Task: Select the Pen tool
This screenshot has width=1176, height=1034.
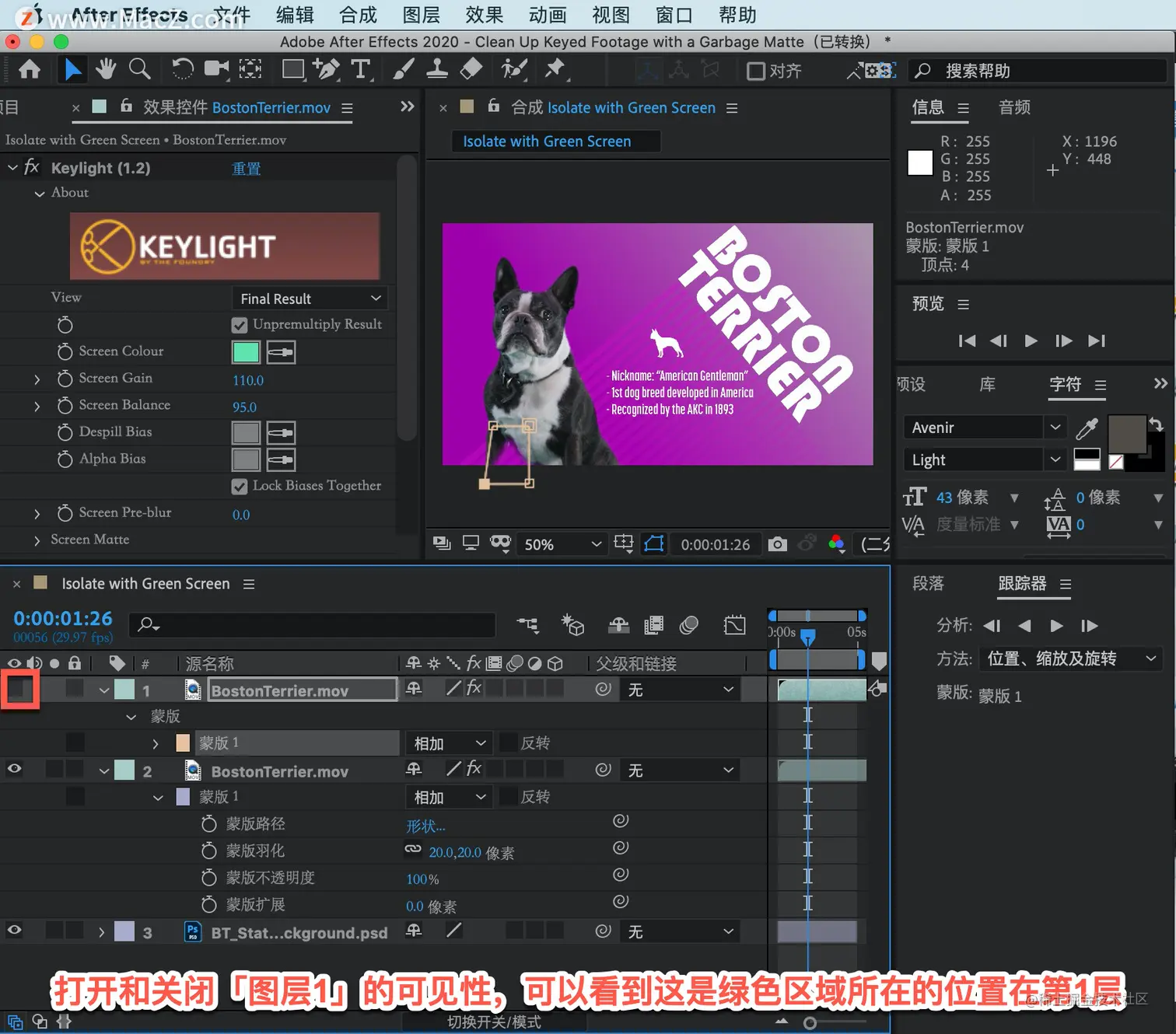Action: pyautogui.click(x=327, y=70)
